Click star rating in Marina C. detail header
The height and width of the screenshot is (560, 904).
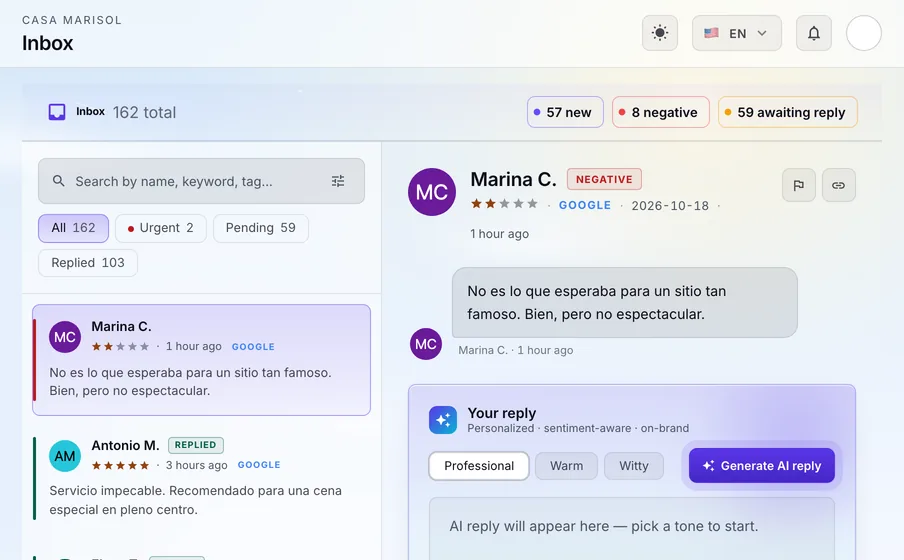(x=504, y=204)
